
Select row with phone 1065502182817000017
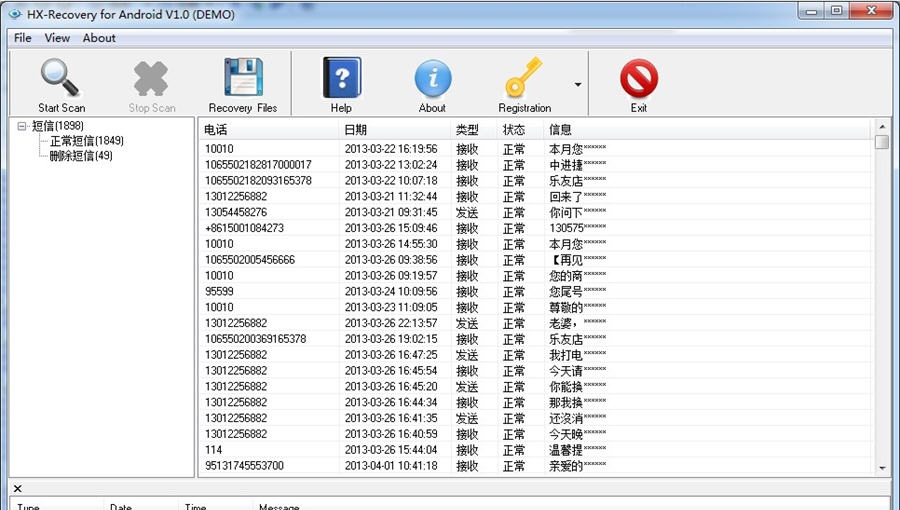point(535,165)
